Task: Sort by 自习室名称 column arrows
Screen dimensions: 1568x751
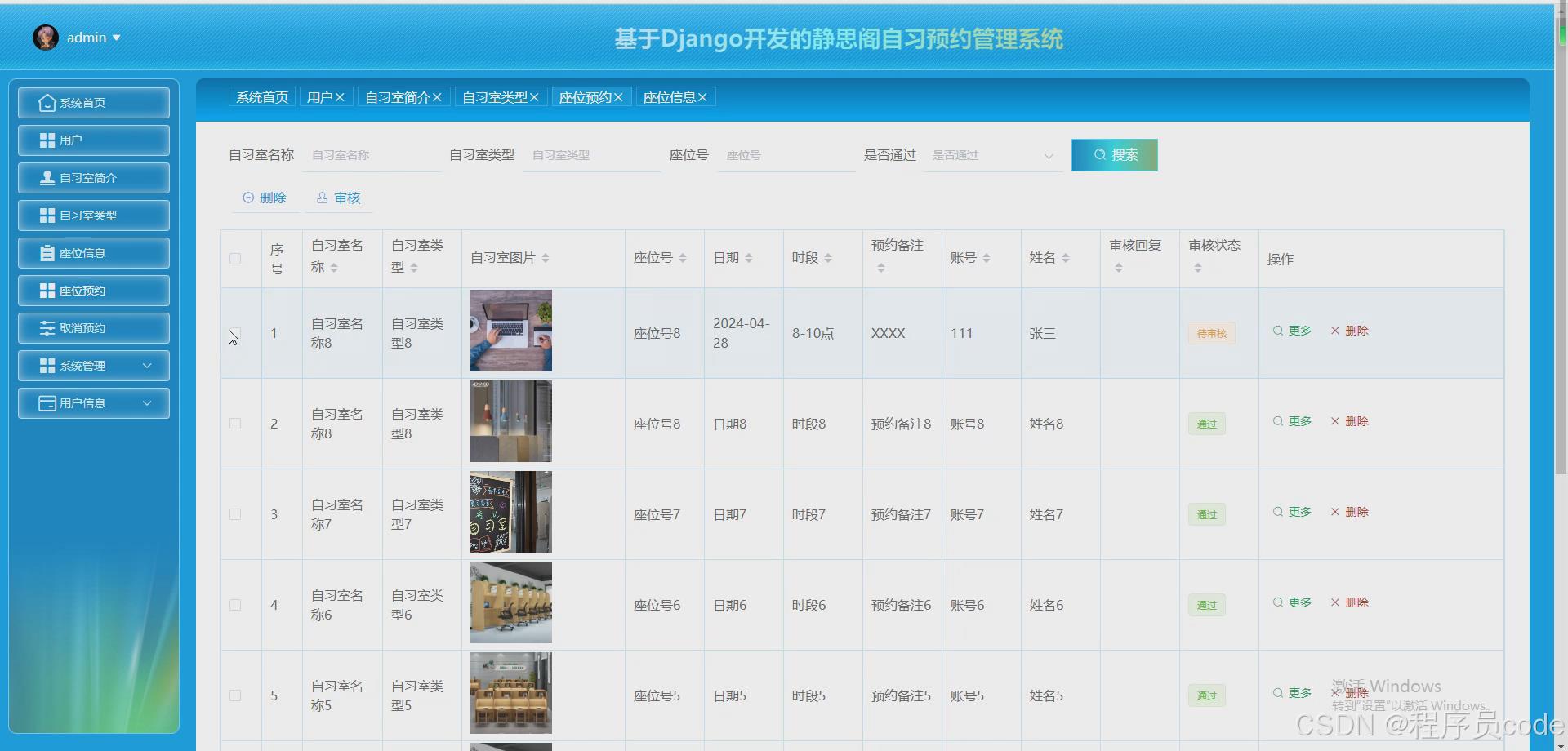Action: (334, 268)
